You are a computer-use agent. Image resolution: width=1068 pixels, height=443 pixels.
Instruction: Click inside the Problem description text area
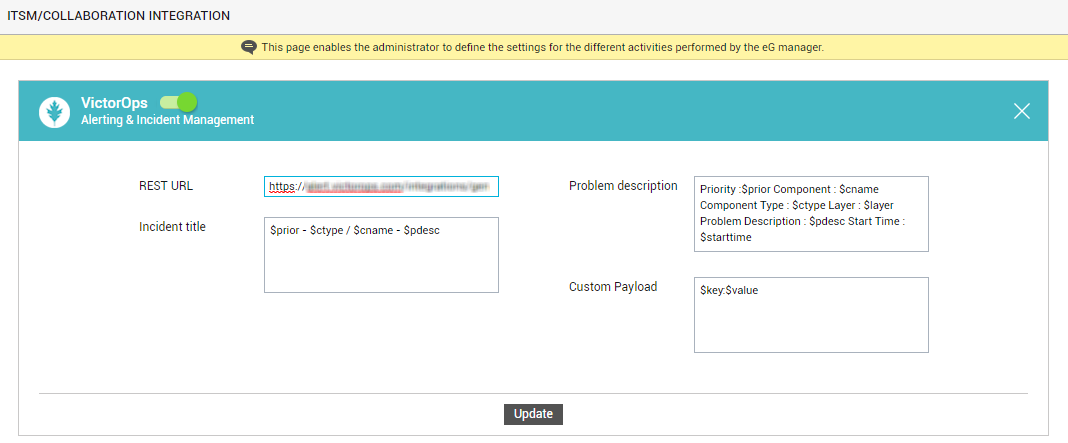pos(811,214)
